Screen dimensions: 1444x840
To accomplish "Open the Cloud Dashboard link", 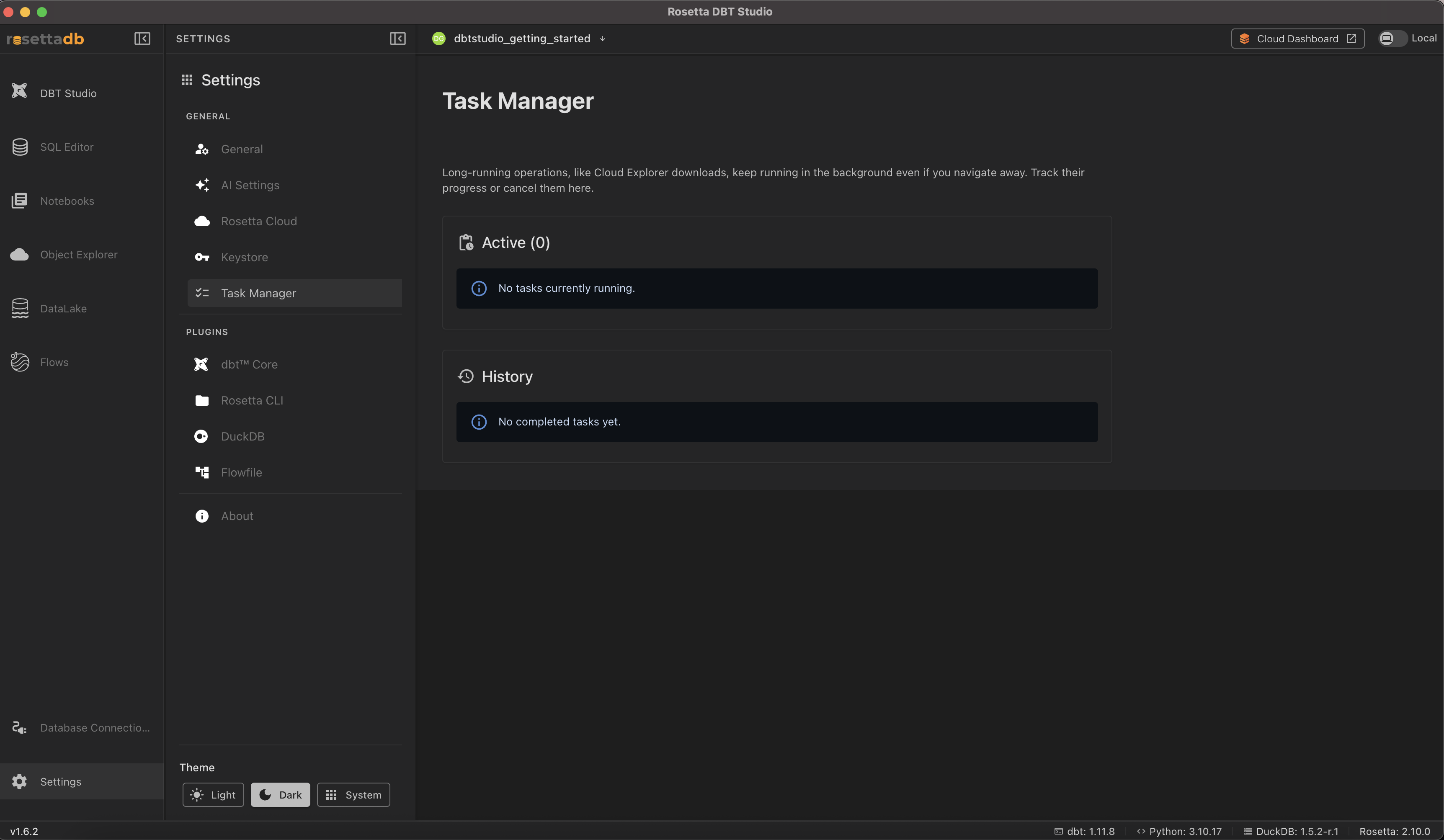I will pos(1297,39).
